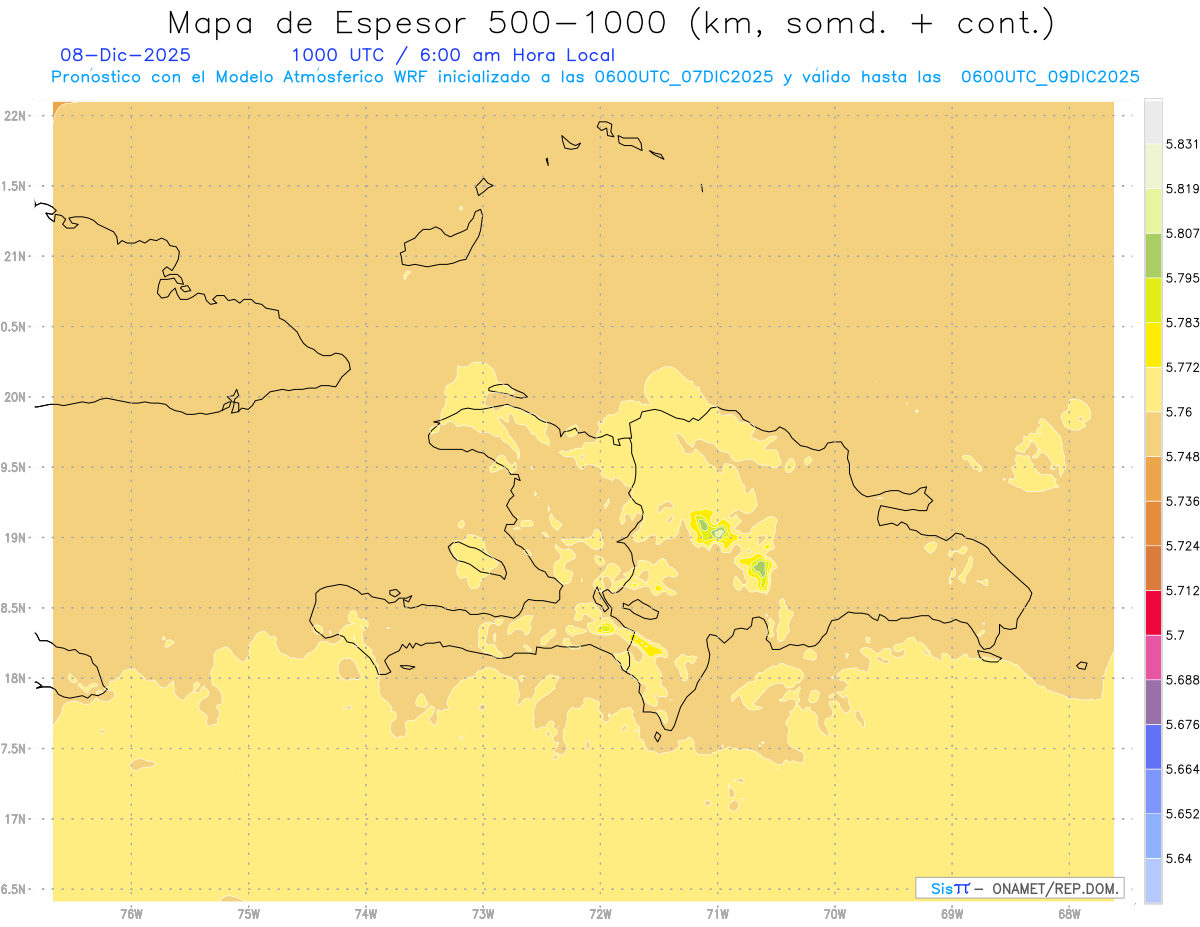Image resolution: width=1200 pixels, height=927 pixels.
Task: Click the legend value 5.783
Action: coord(1183,322)
